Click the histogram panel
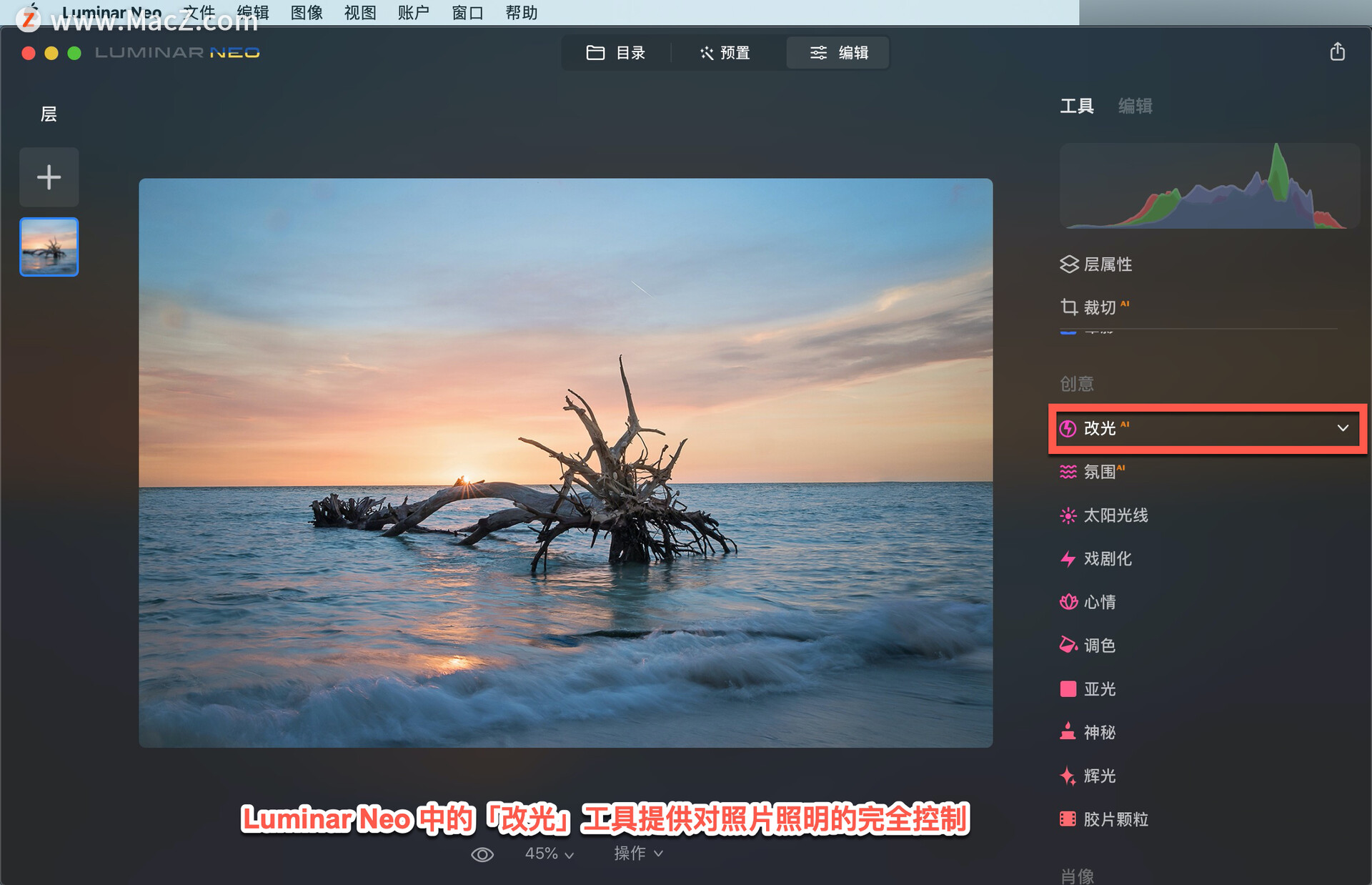The height and width of the screenshot is (885, 1372). click(x=1209, y=186)
